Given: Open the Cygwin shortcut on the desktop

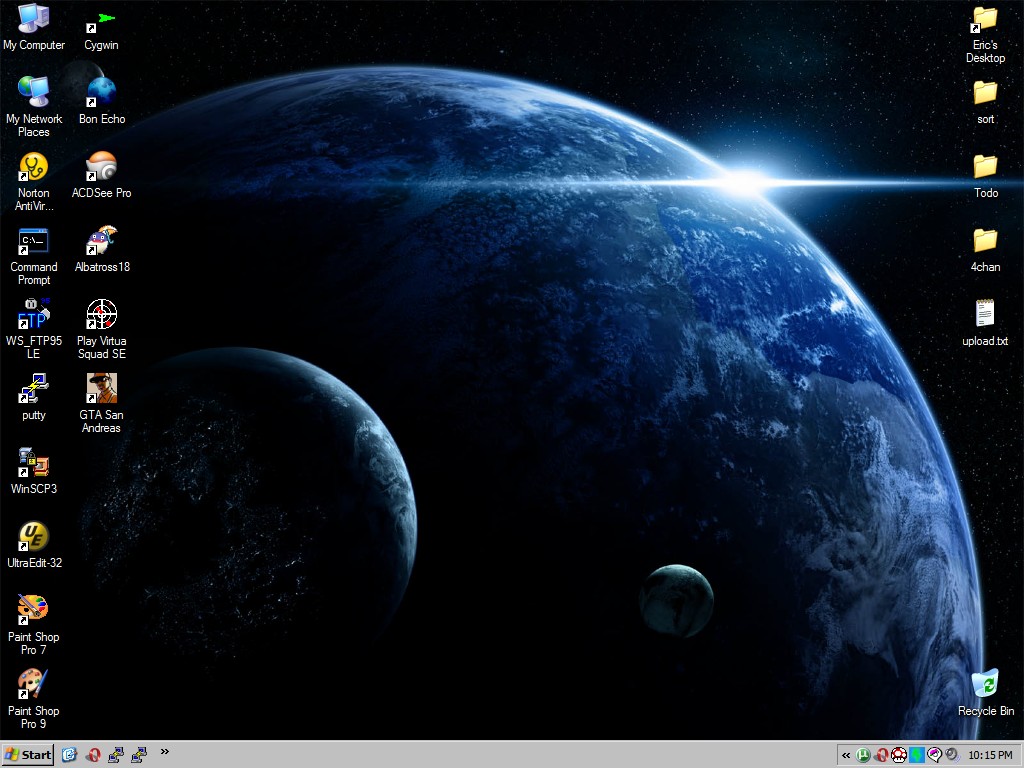Looking at the screenshot, I should point(101,31).
